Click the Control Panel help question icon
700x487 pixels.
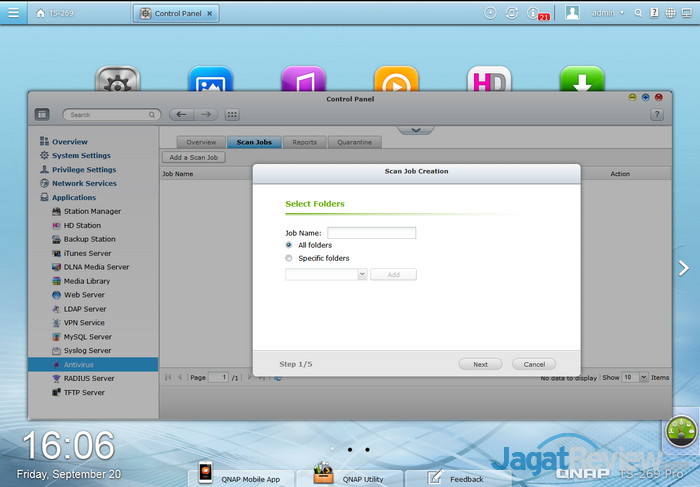click(x=656, y=115)
